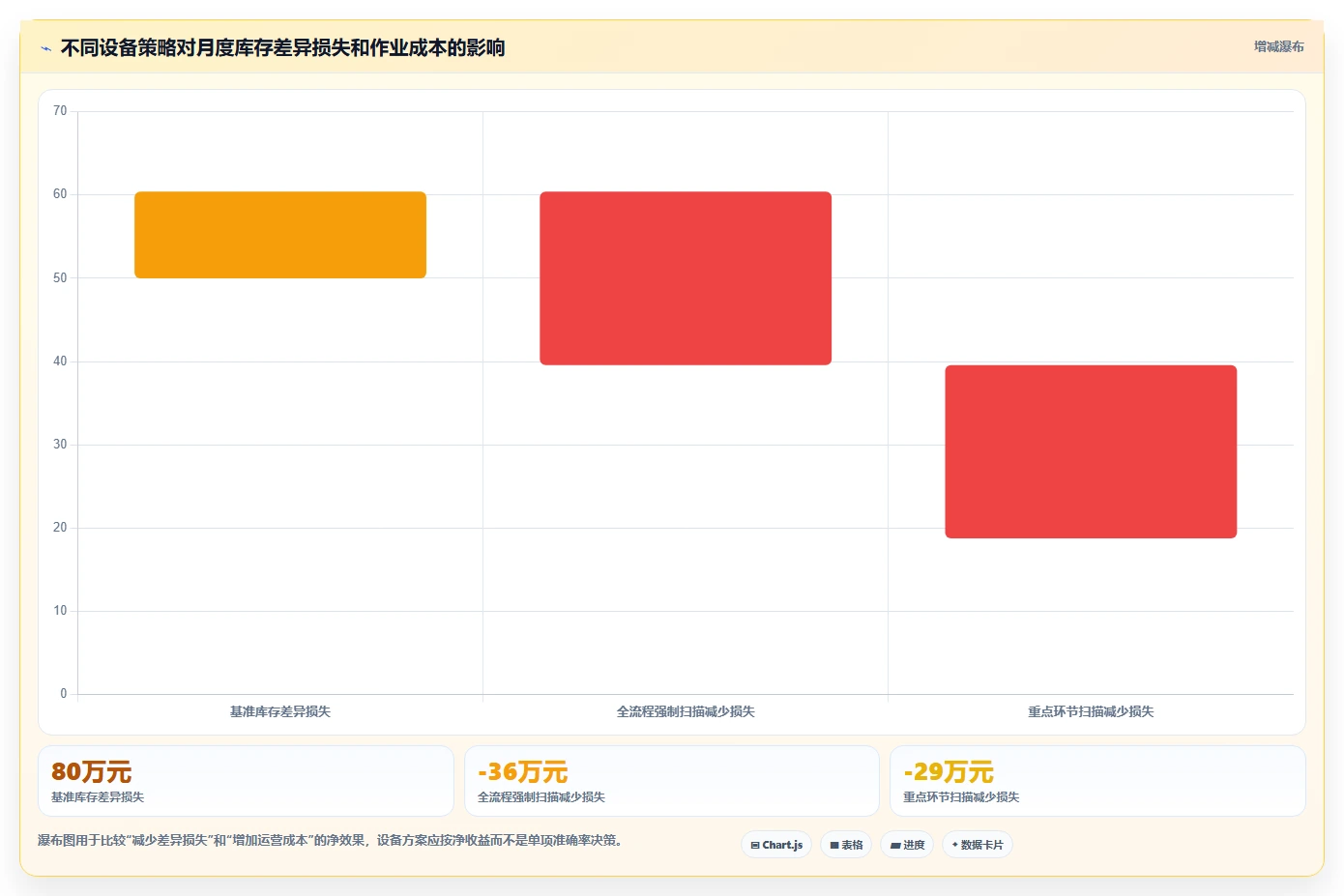Click the x-axis label 全流程强制扫描减少损失
This screenshot has height=896, width=1344.
coord(686,711)
